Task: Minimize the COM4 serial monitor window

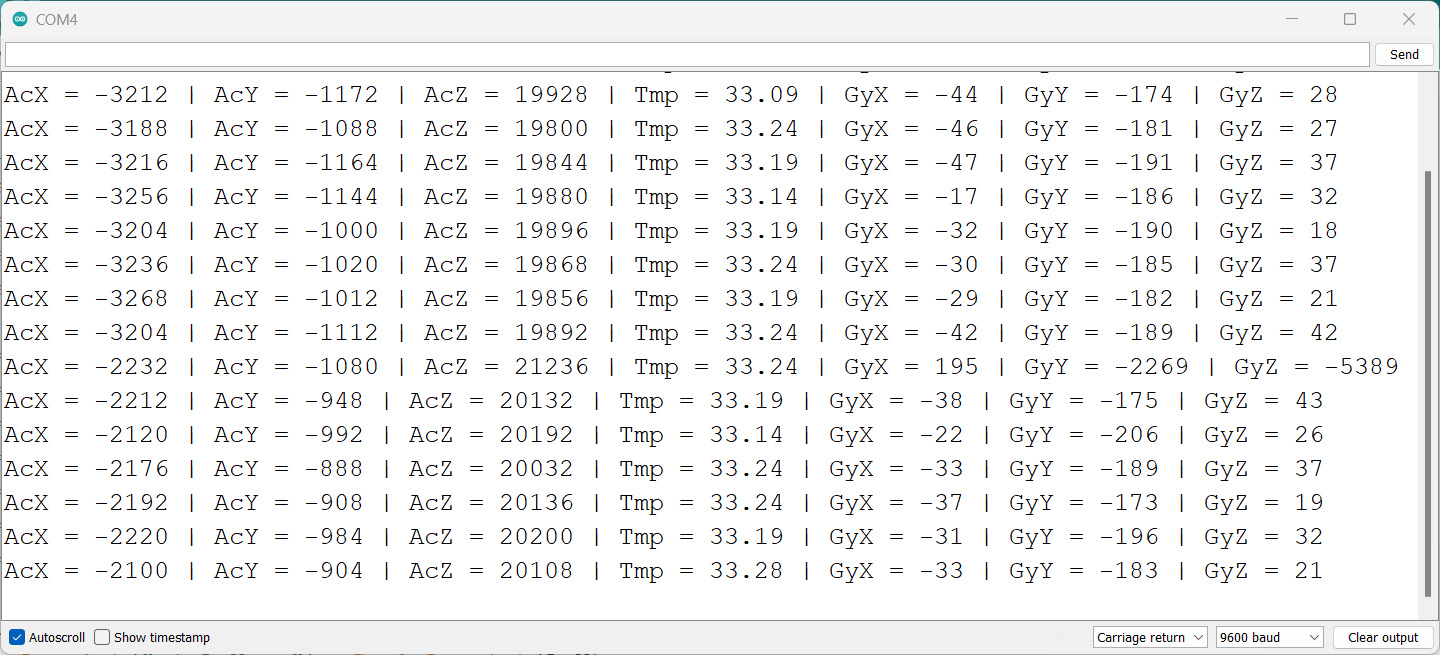Action: (x=1292, y=19)
